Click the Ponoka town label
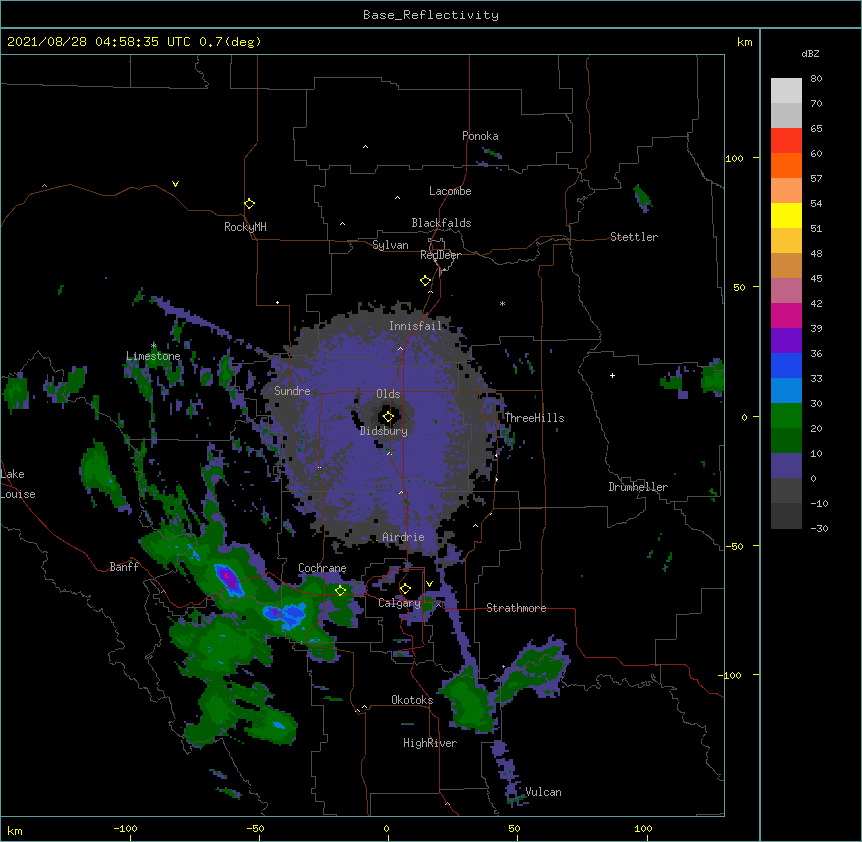The width and height of the screenshot is (862, 842). (480, 136)
